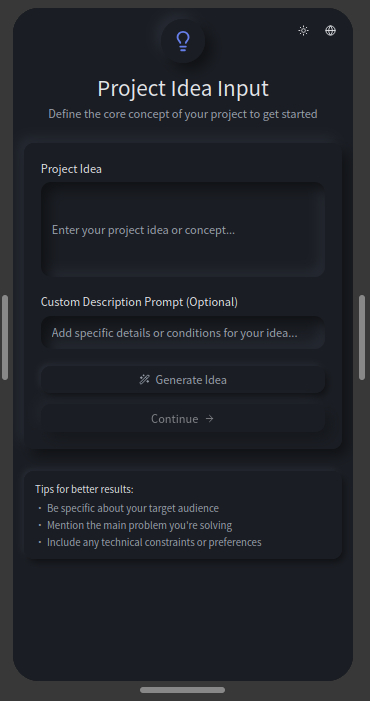
Task: Click the Project Idea field label
Action: pyautogui.click(x=71, y=169)
